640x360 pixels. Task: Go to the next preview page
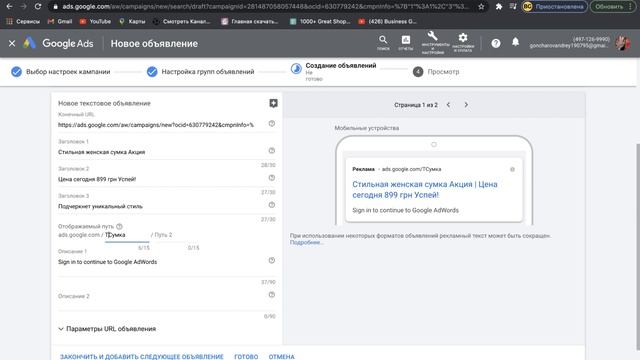[466, 105]
